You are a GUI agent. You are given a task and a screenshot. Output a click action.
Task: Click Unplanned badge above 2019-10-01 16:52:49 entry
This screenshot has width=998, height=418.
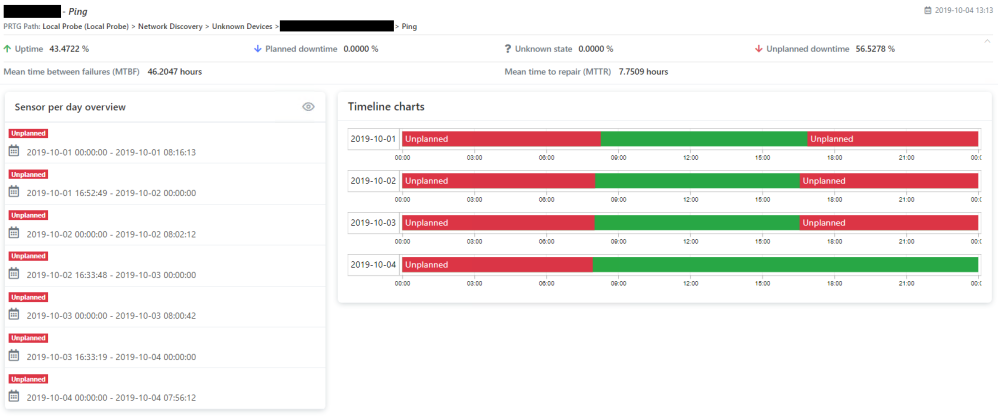(x=28, y=174)
